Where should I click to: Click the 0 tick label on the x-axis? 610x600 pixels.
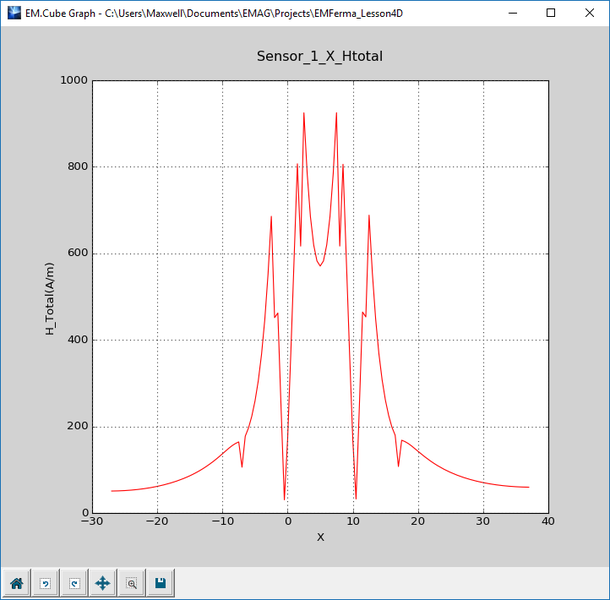287,523
